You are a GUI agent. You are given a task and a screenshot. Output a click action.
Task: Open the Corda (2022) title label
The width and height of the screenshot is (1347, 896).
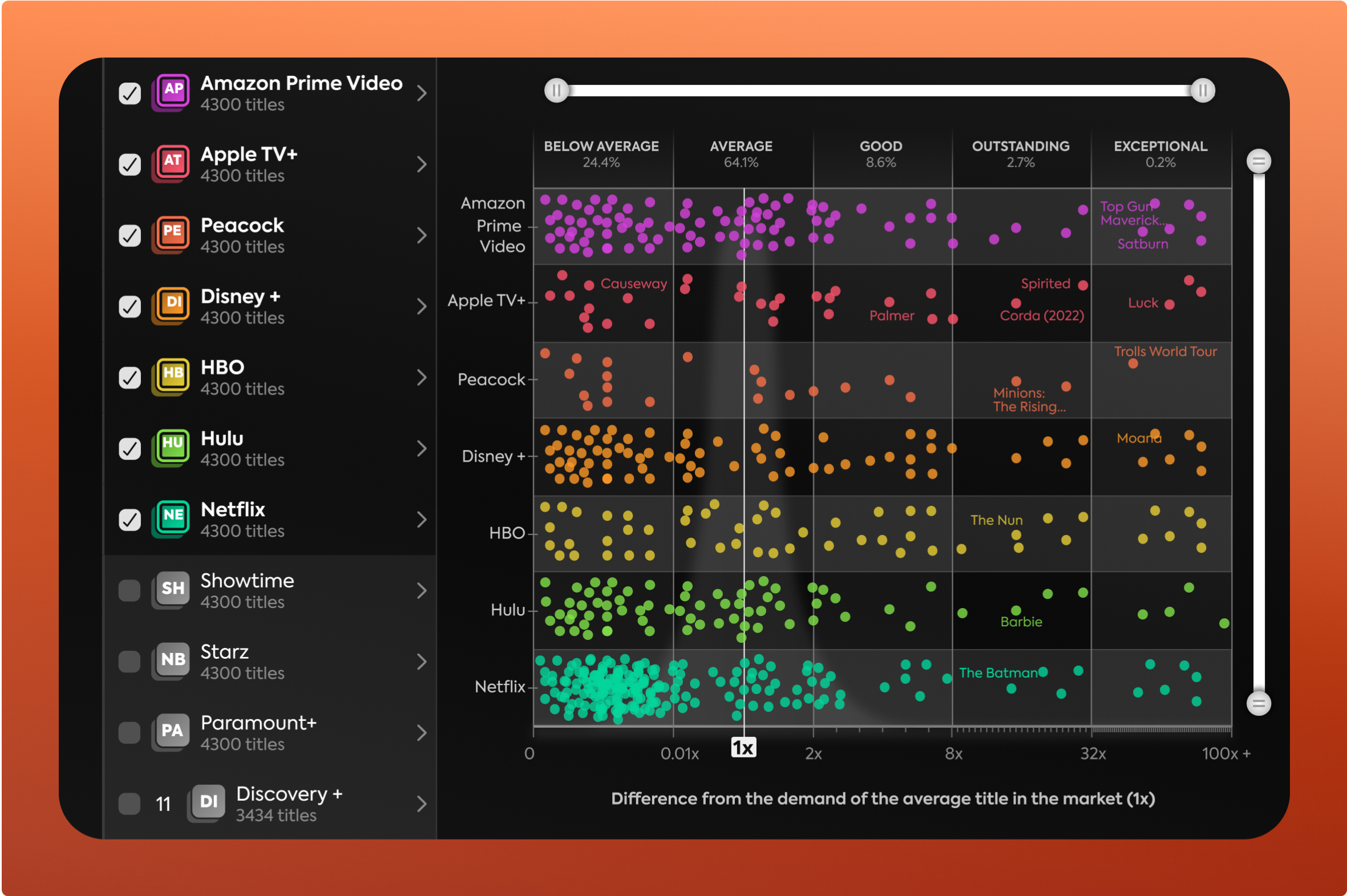1041,315
